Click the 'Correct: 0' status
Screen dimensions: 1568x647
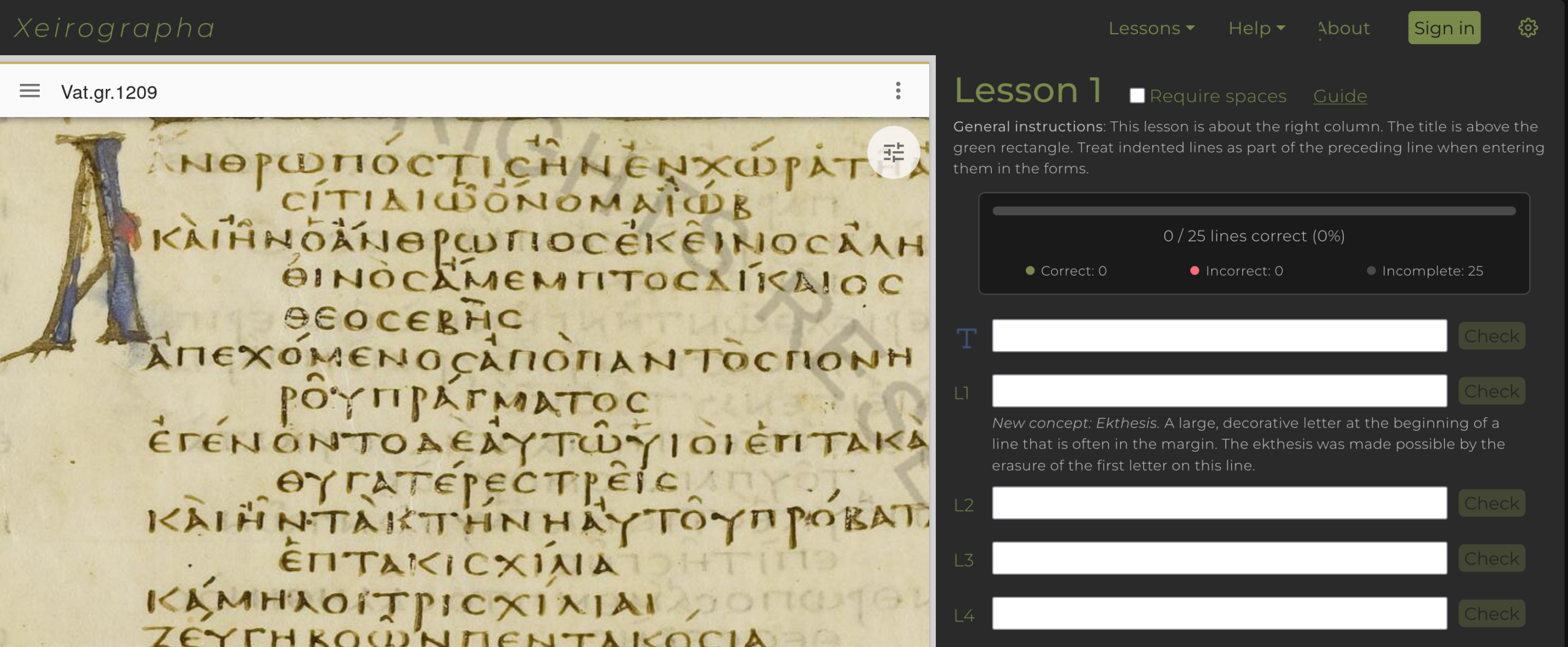click(1066, 271)
